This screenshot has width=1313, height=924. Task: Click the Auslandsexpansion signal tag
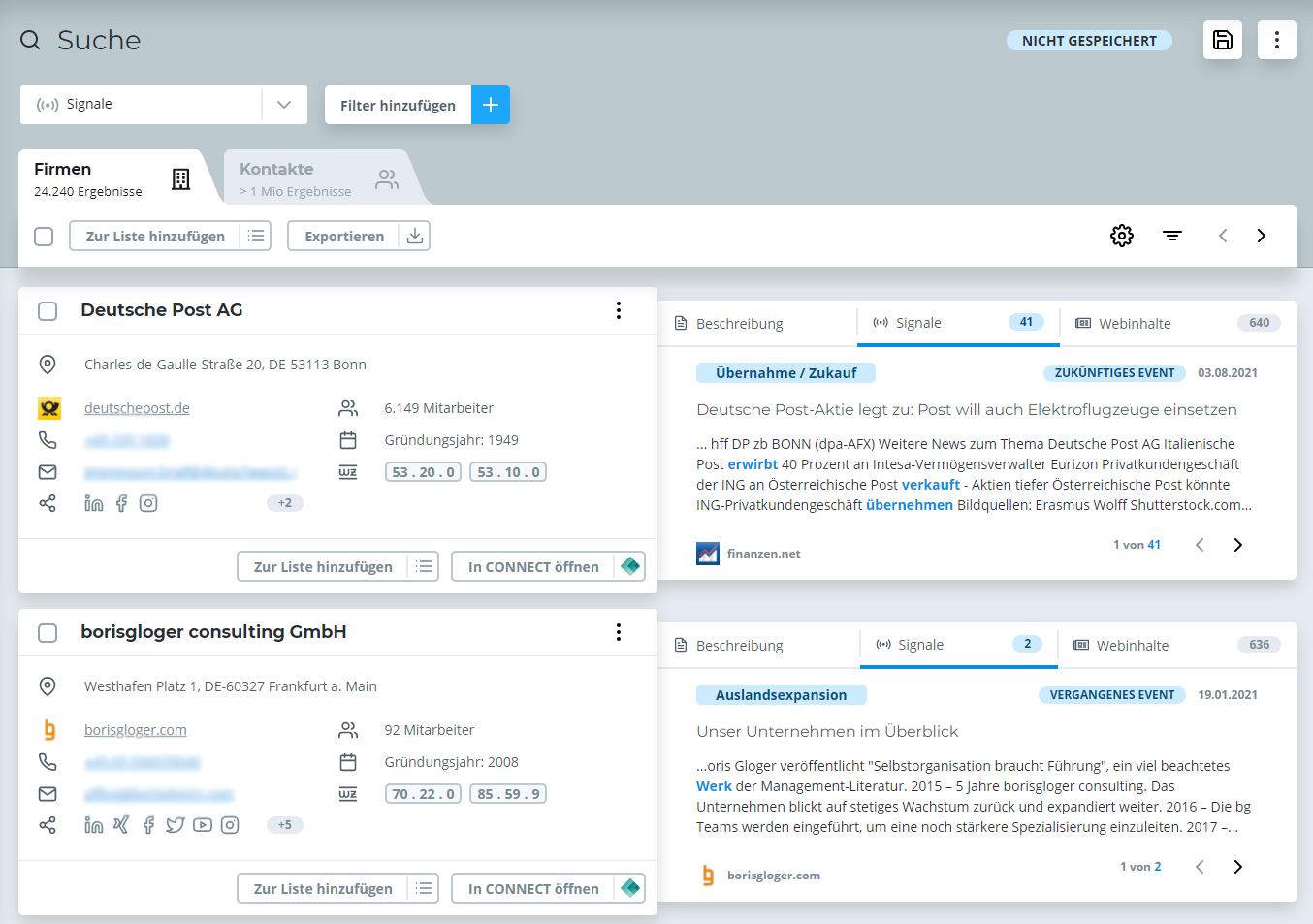(782, 695)
